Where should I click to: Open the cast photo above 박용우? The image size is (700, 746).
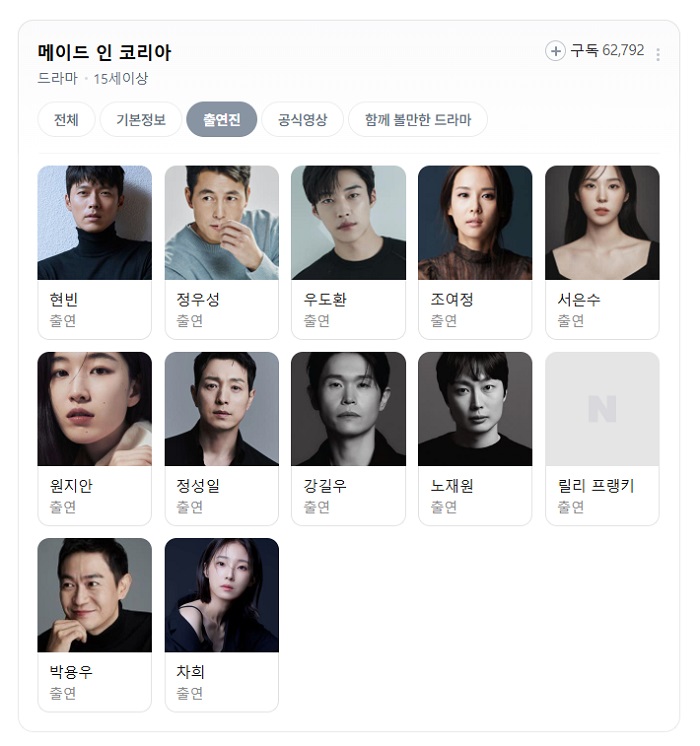point(95,595)
